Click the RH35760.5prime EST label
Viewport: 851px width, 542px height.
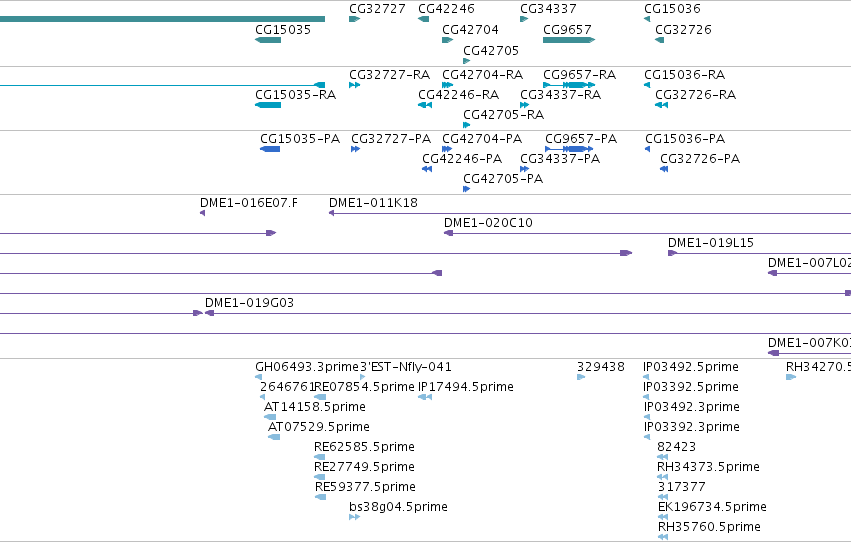(x=709, y=527)
